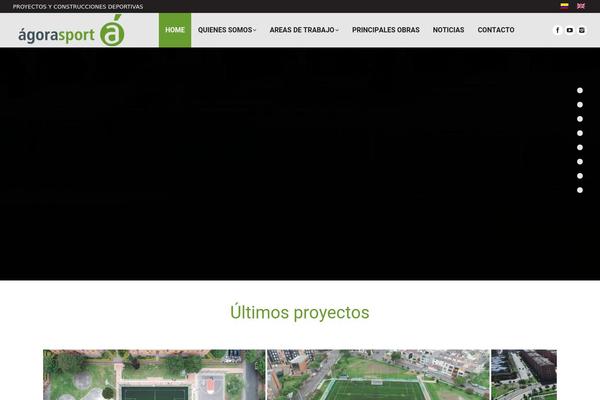Click 'PROYECTOS Y CONSTRUCCIONES DEPORTIVAS' top bar text
The height and width of the screenshot is (400, 600).
tap(78, 7)
